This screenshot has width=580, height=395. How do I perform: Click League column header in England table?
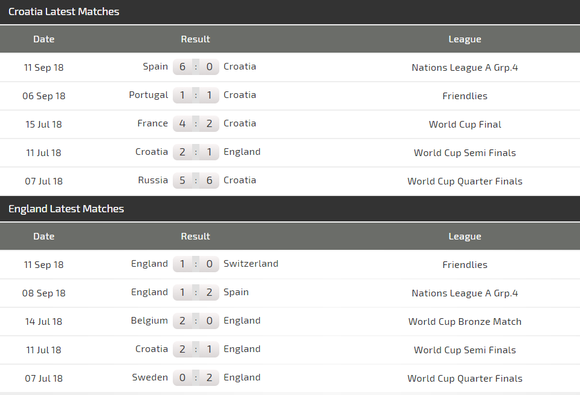point(465,236)
